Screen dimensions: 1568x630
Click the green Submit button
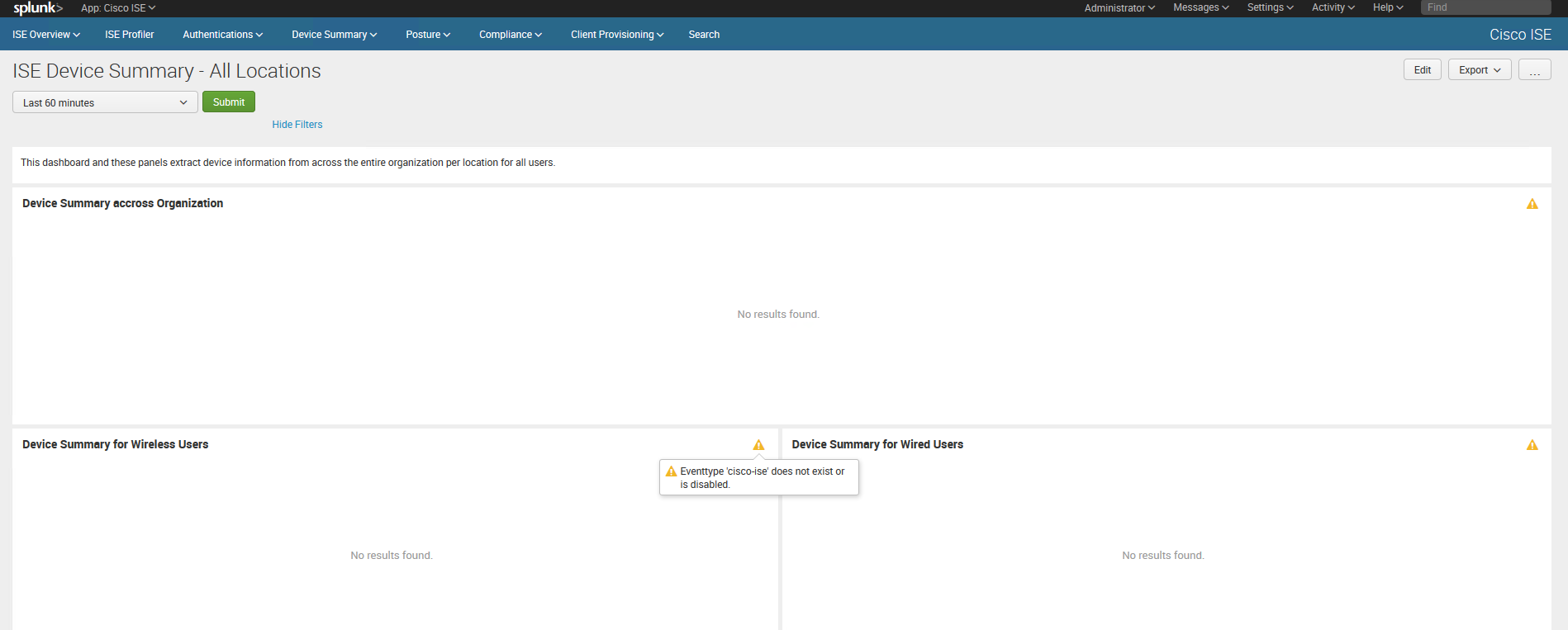click(229, 102)
